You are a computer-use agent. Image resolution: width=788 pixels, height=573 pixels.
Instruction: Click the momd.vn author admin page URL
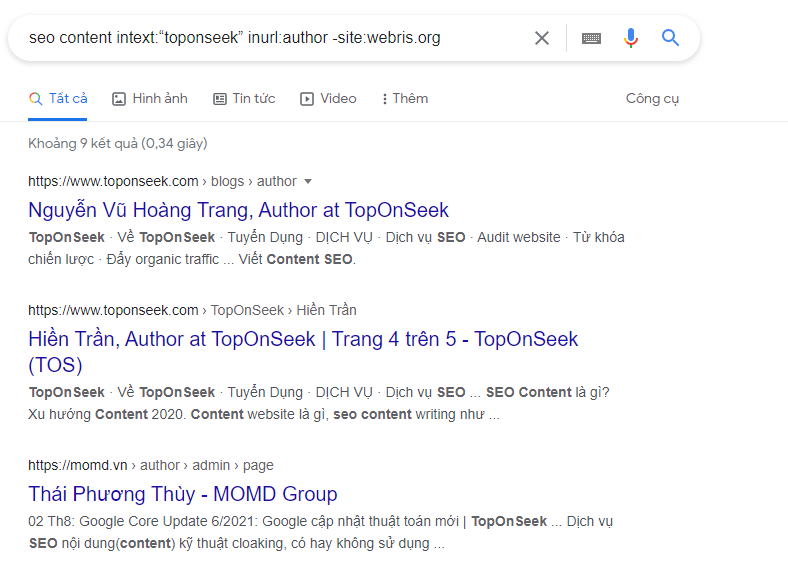tap(150, 465)
